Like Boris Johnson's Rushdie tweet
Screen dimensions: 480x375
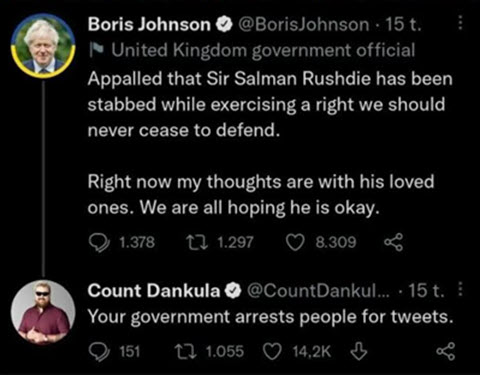pos(295,242)
